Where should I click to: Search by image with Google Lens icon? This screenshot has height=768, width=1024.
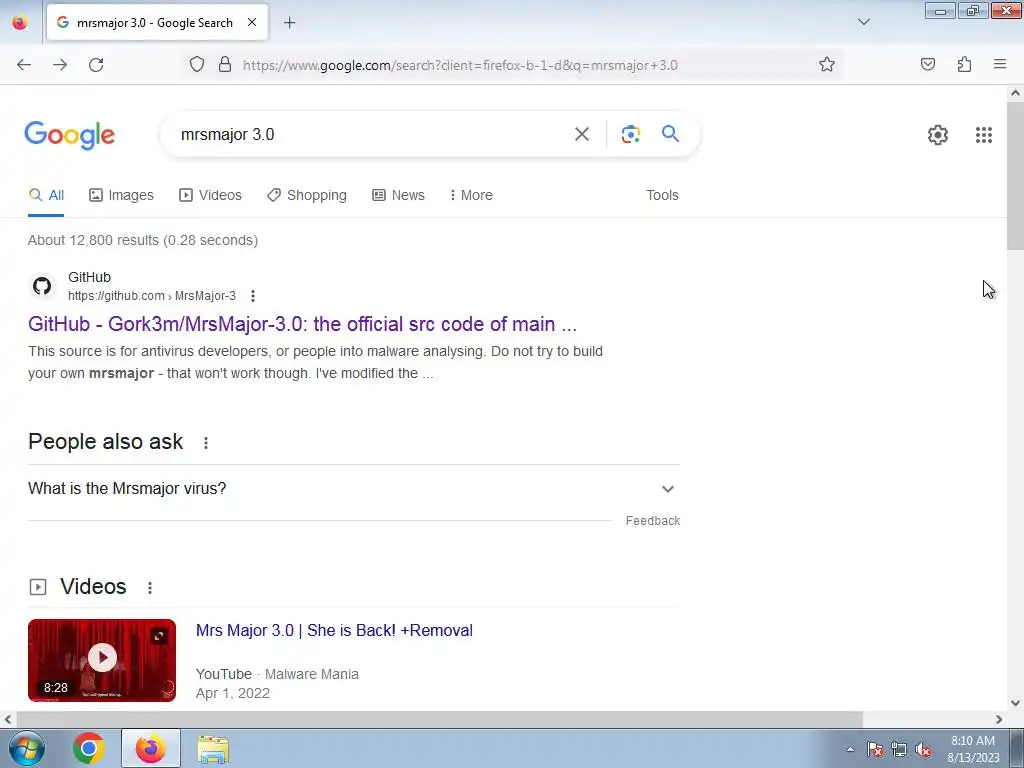pos(630,135)
